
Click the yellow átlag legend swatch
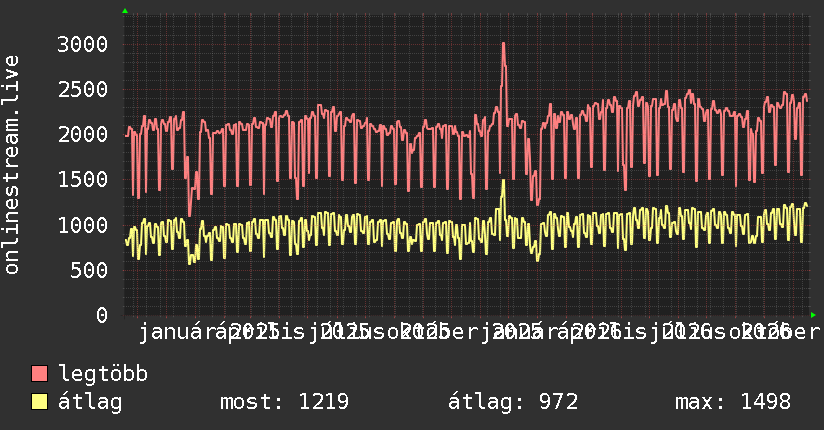pyautogui.click(x=39, y=402)
